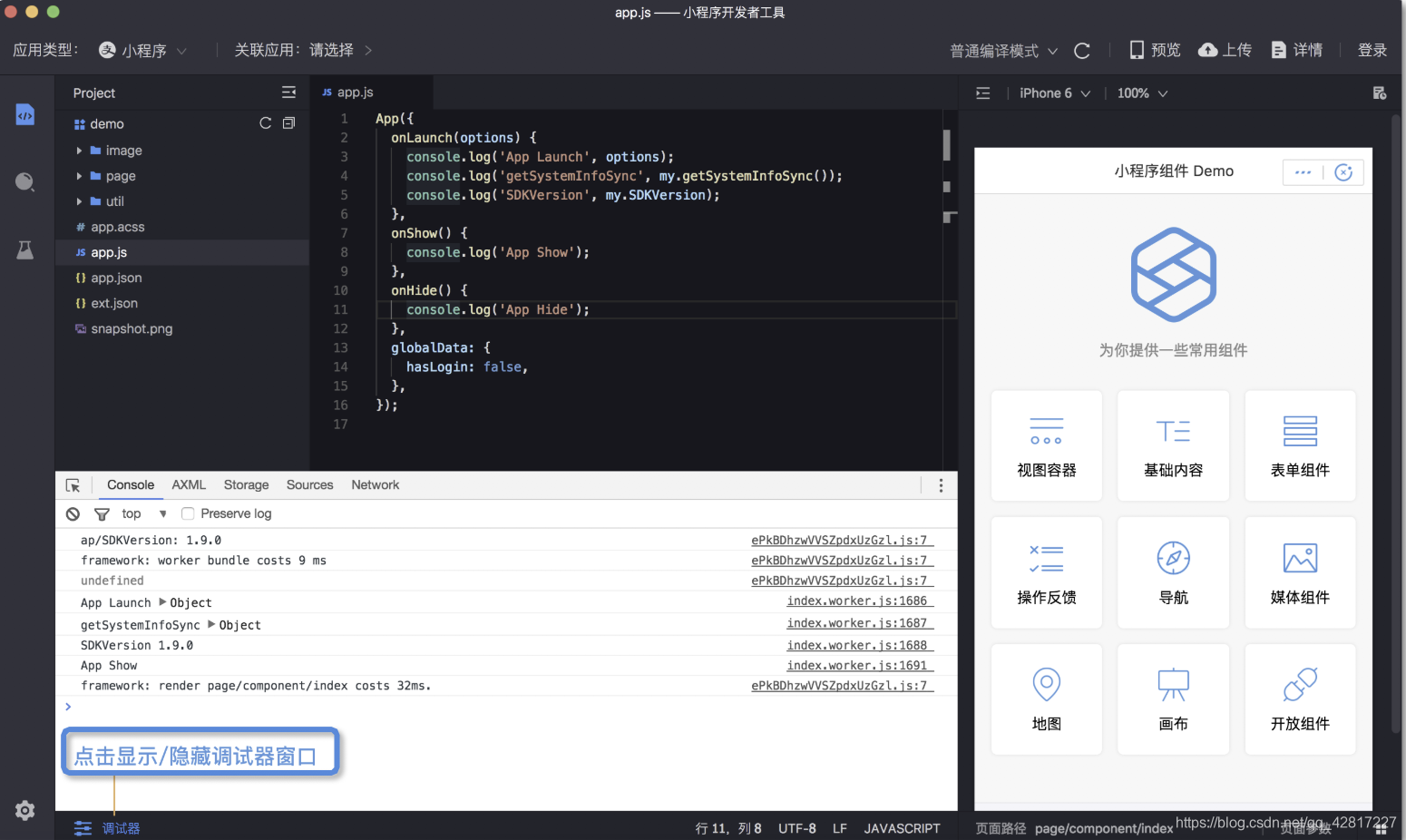Toggle the 调试器 debugger window visibility
This screenshot has width=1406, height=840.
pyautogui.click(x=106, y=827)
